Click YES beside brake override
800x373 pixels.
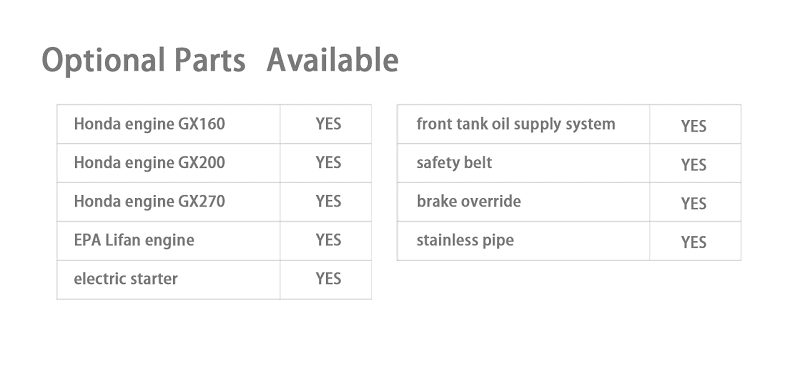coord(693,204)
